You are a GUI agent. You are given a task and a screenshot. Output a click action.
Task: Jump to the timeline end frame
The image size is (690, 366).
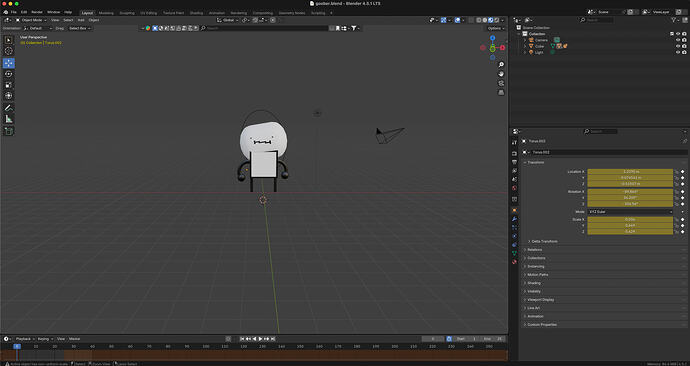pyautogui.click(x=273, y=339)
